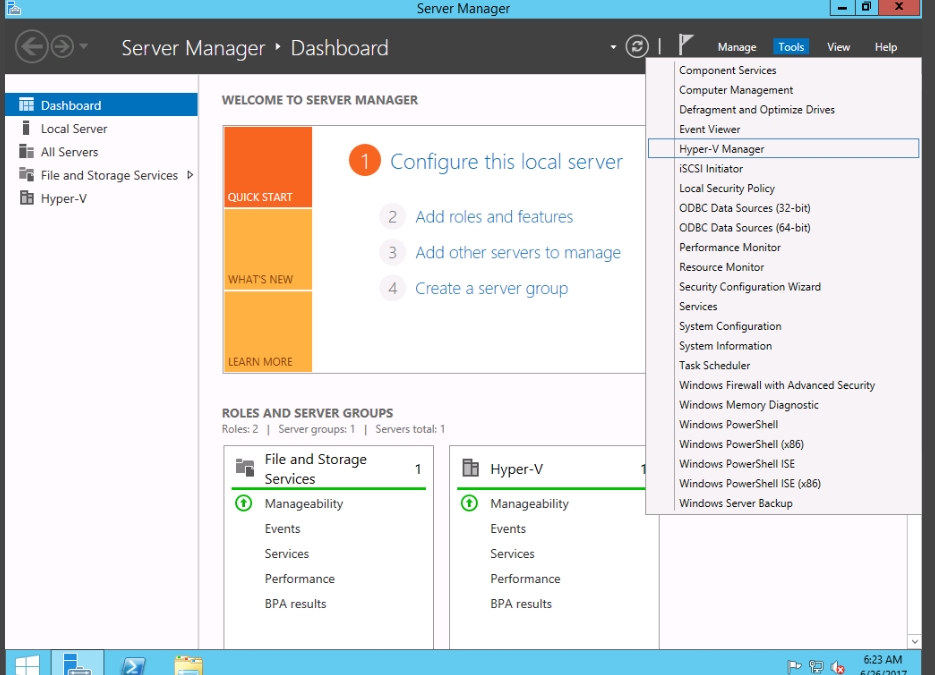Click the Local Server icon in the sidebar
Viewport: 935px width, 675px height.
tap(27, 128)
